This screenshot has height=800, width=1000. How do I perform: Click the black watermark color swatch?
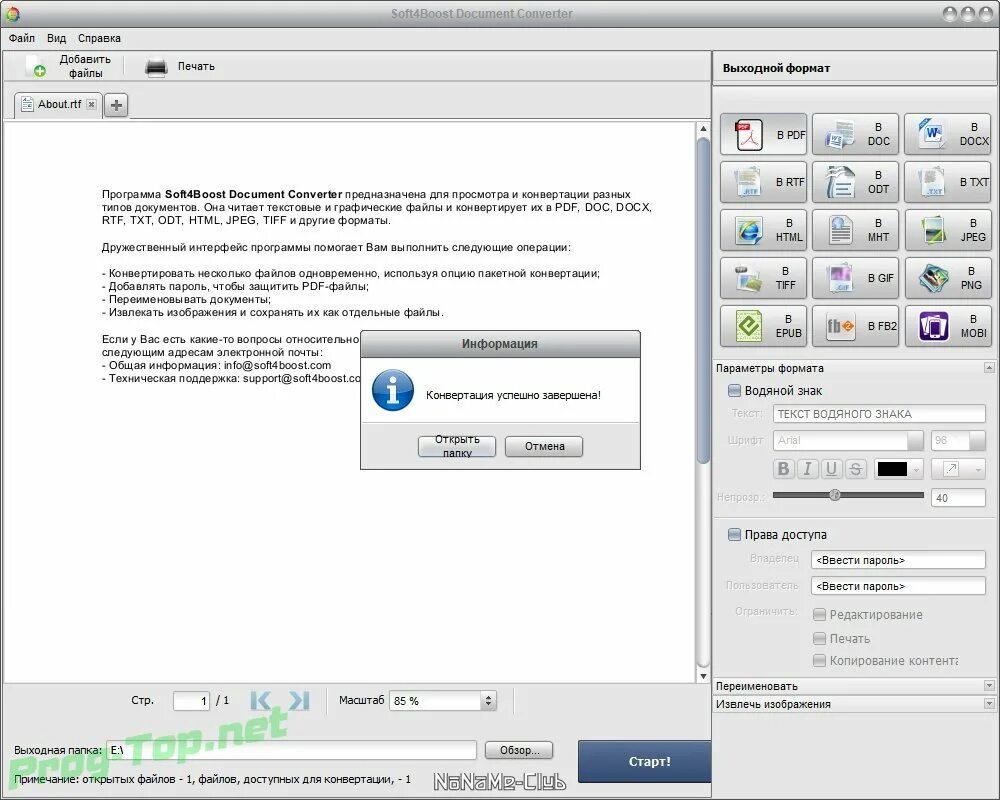[892, 470]
